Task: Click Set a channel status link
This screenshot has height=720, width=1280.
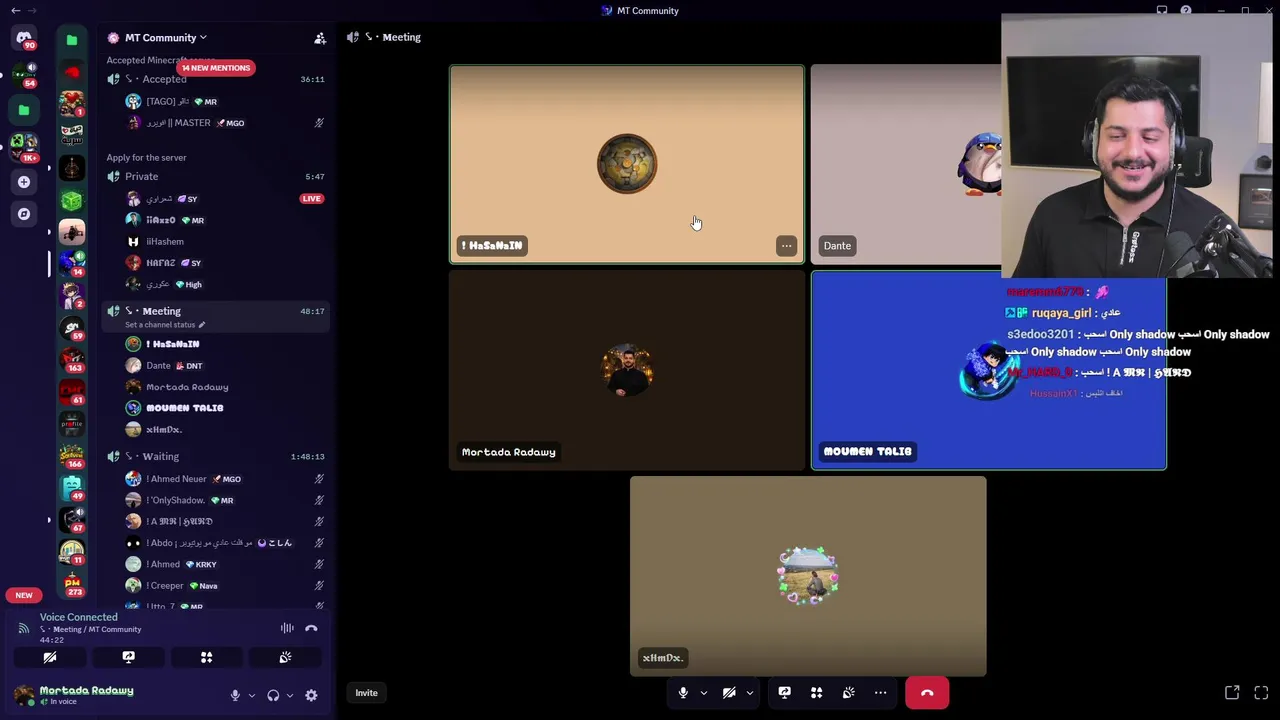Action: click(165, 325)
